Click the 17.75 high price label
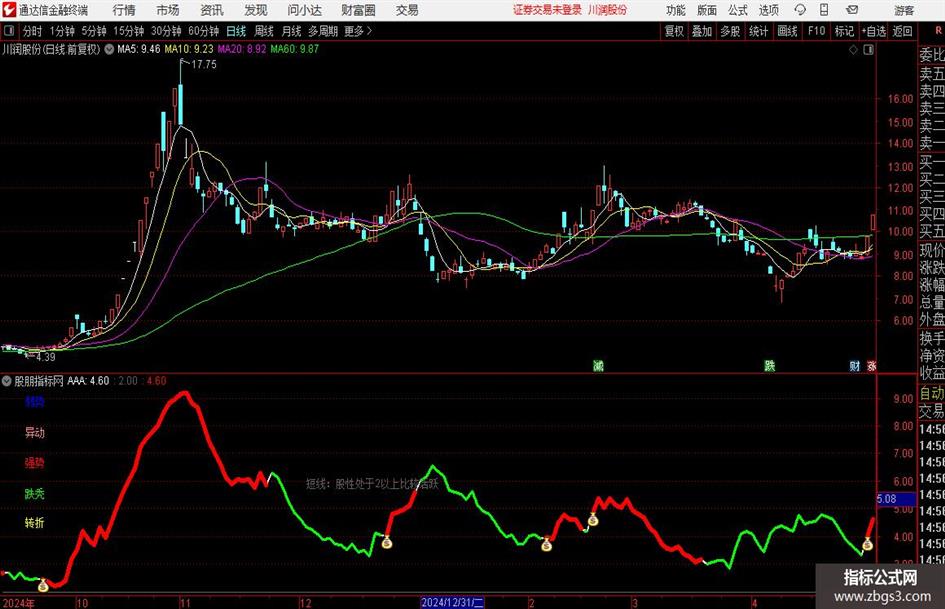The height and width of the screenshot is (609, 945). click(x=204, y=65)
